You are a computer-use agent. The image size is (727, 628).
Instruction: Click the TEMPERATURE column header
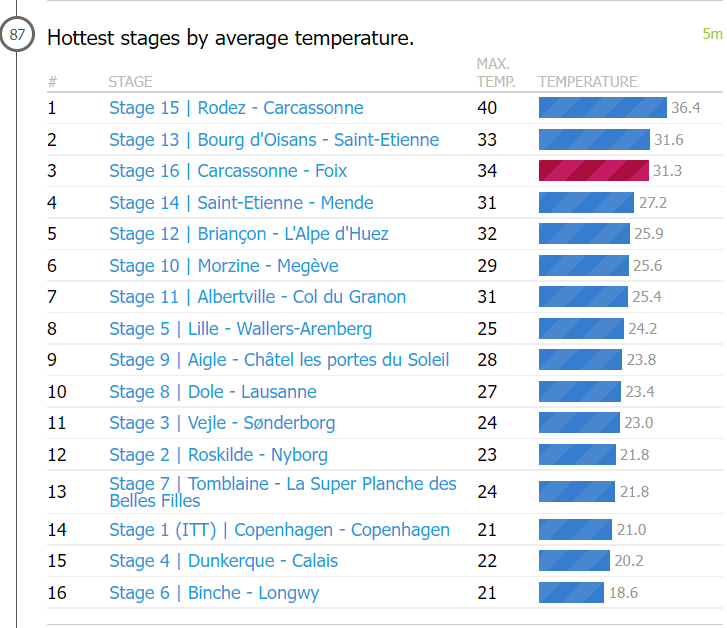(587, 82)
